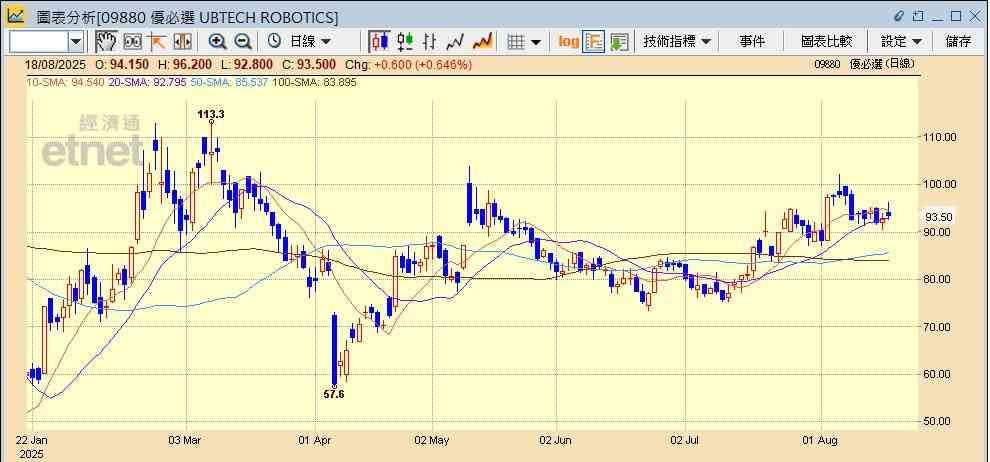The width and height of the screenshot is (990, 462).
Task: Select the orange arrow pointer tool
Action: tap(157, 42)
